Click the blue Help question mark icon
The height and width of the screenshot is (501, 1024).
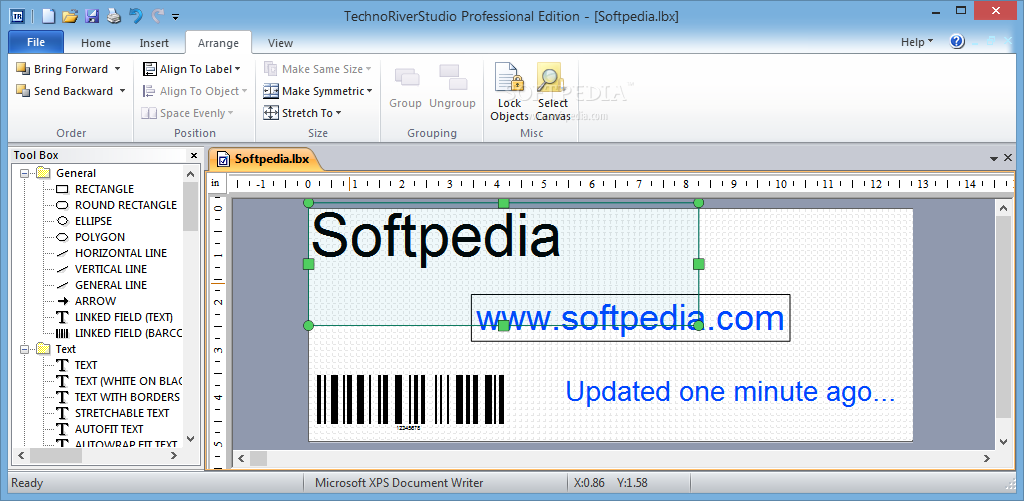coord(957,42)
